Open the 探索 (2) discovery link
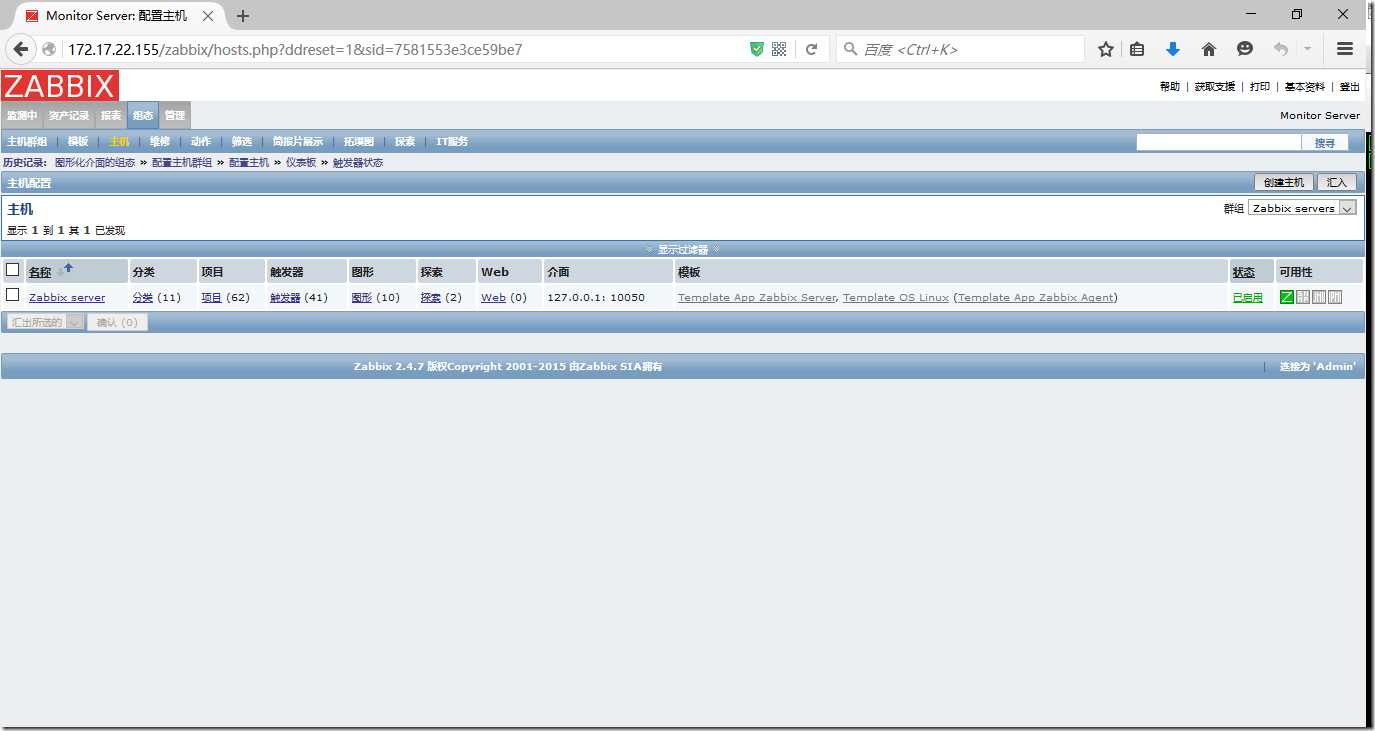 (x=431, y=298)
